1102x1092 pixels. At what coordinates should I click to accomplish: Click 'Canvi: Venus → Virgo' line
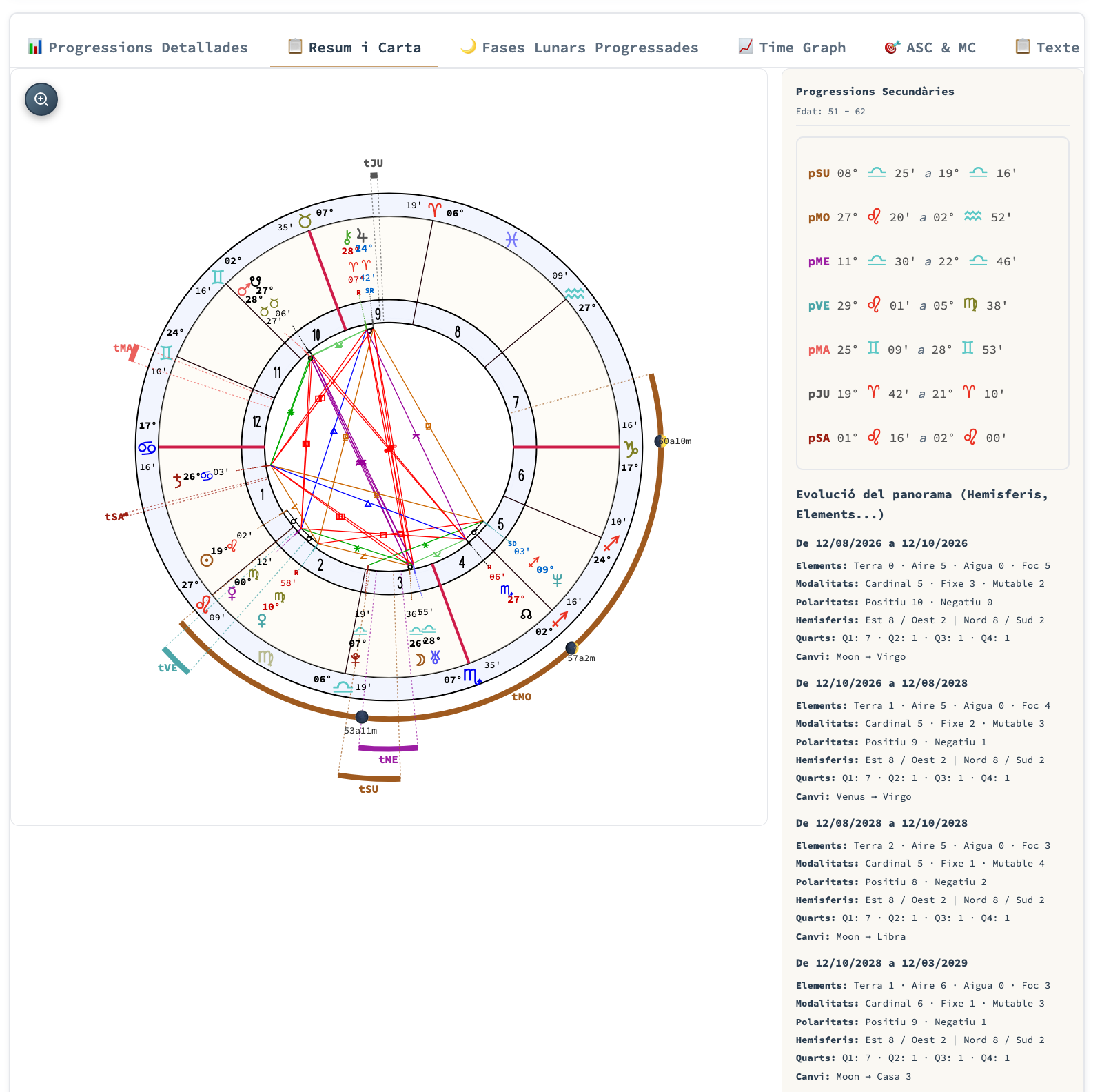853,797
